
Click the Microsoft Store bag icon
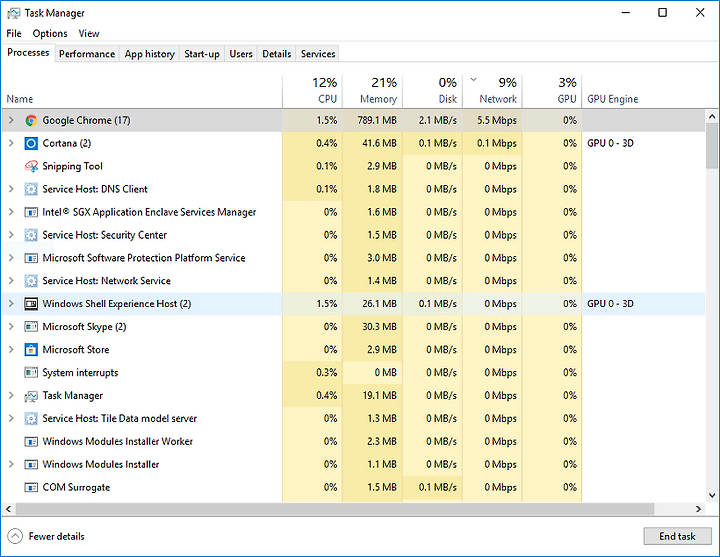click(x=31, y=349)
